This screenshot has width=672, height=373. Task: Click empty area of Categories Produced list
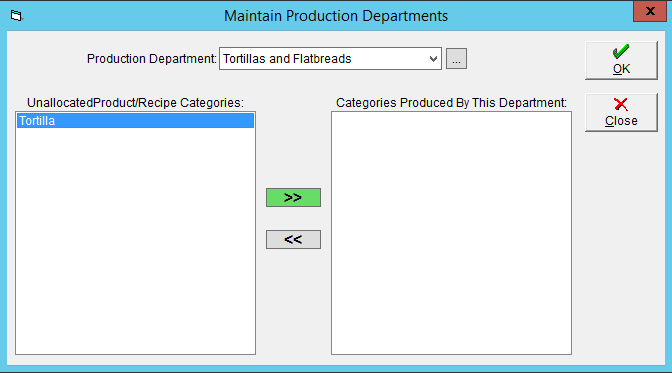click(451, 233)
